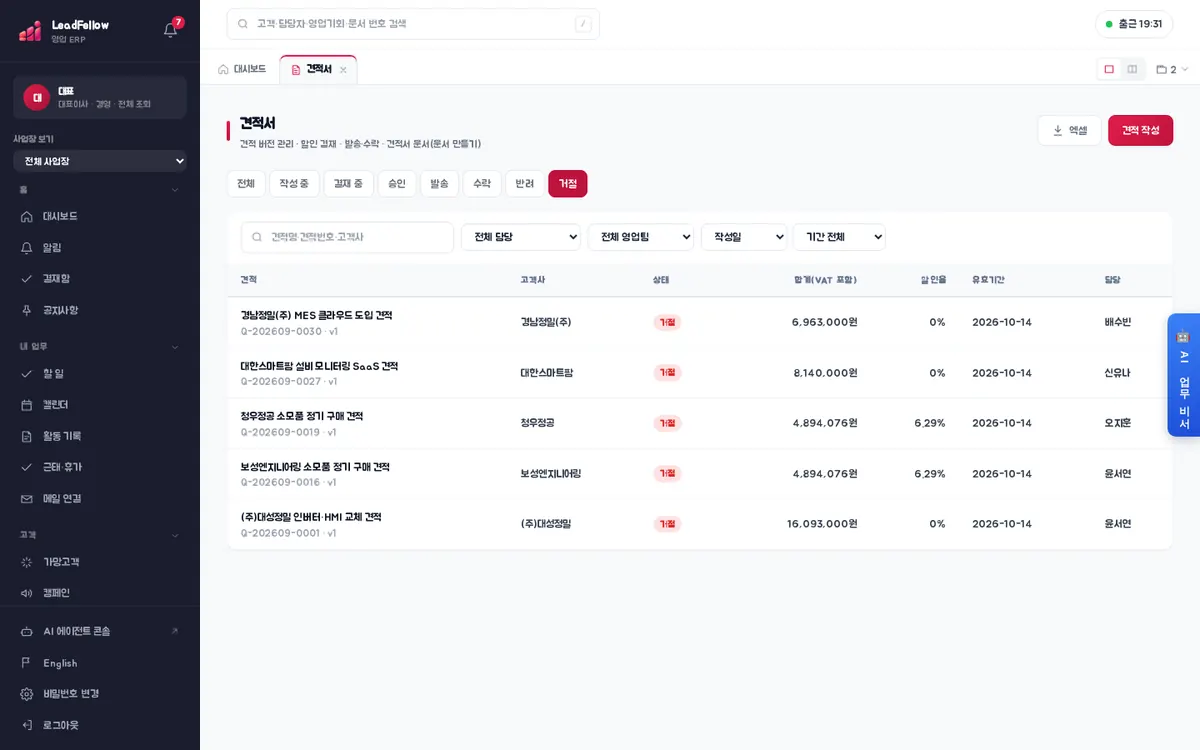
Task: Select the 전체 status filter tab
Action: click(x=246, y=184)
